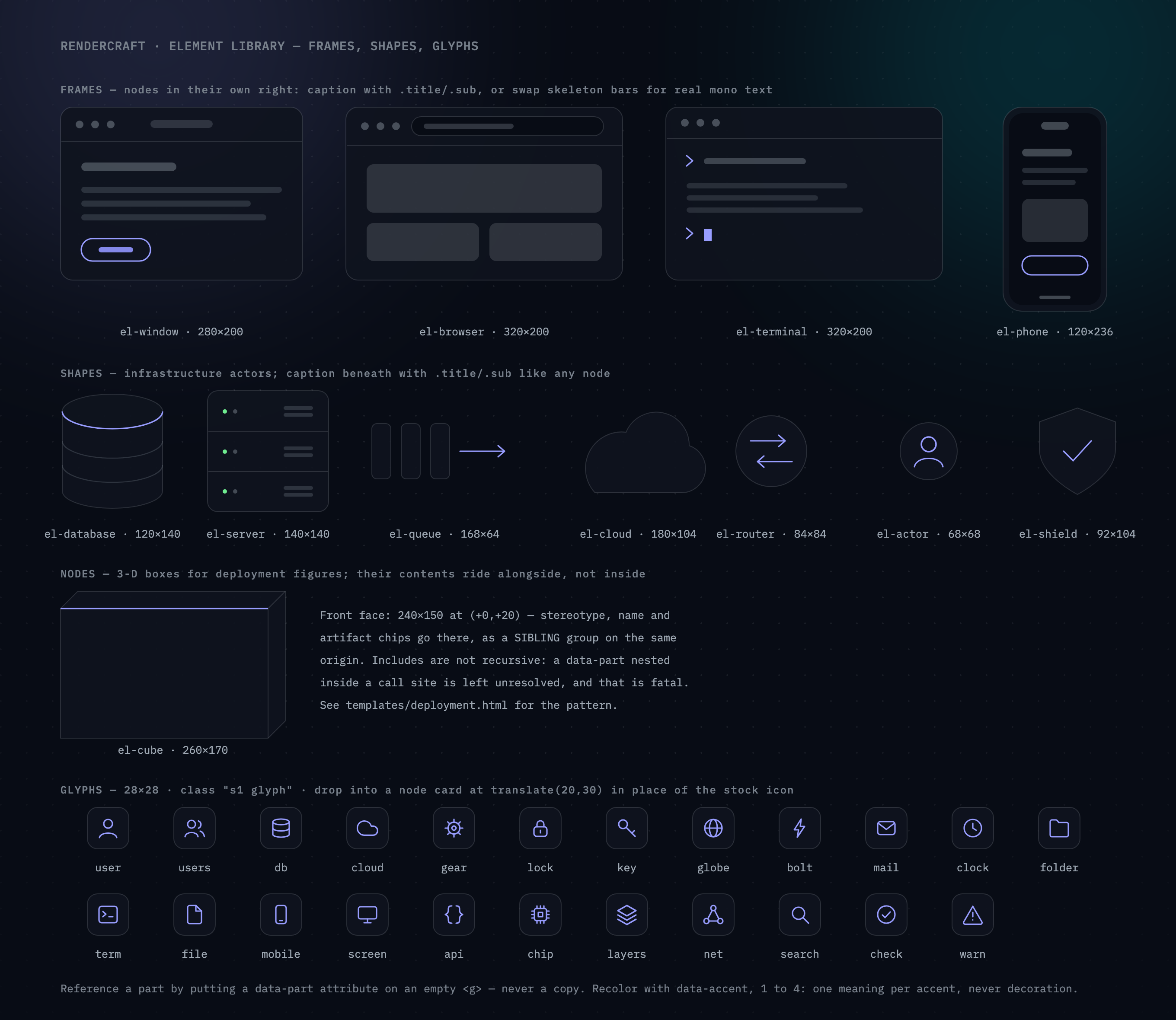1176x1020 pixels.
Task: Click the 'See templates/deployment.html' line
Action: pos(469,705)
